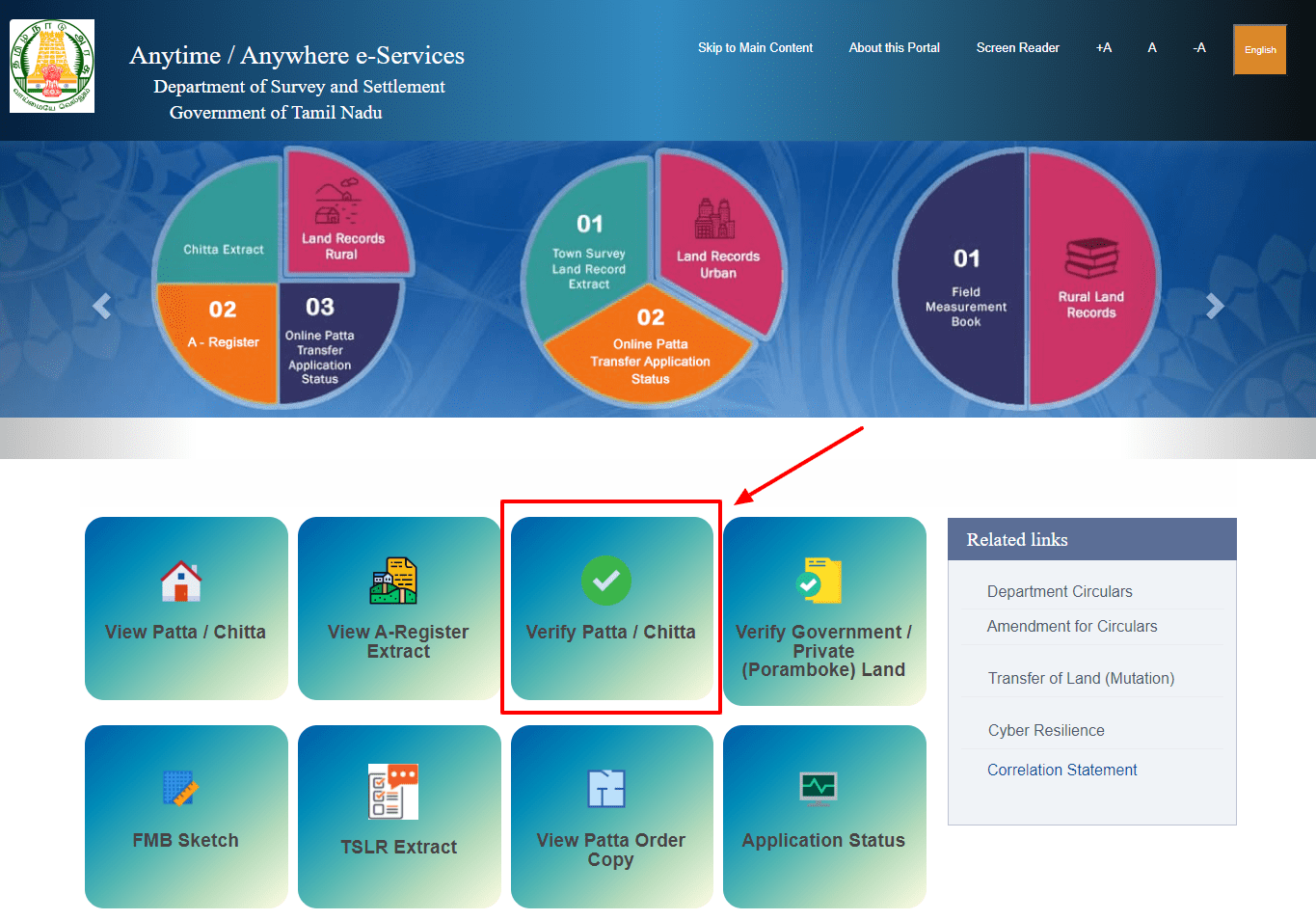Go to previous carousel slide arrow
The height and width of the screenshot is (920, 1316).
[102, 306]
